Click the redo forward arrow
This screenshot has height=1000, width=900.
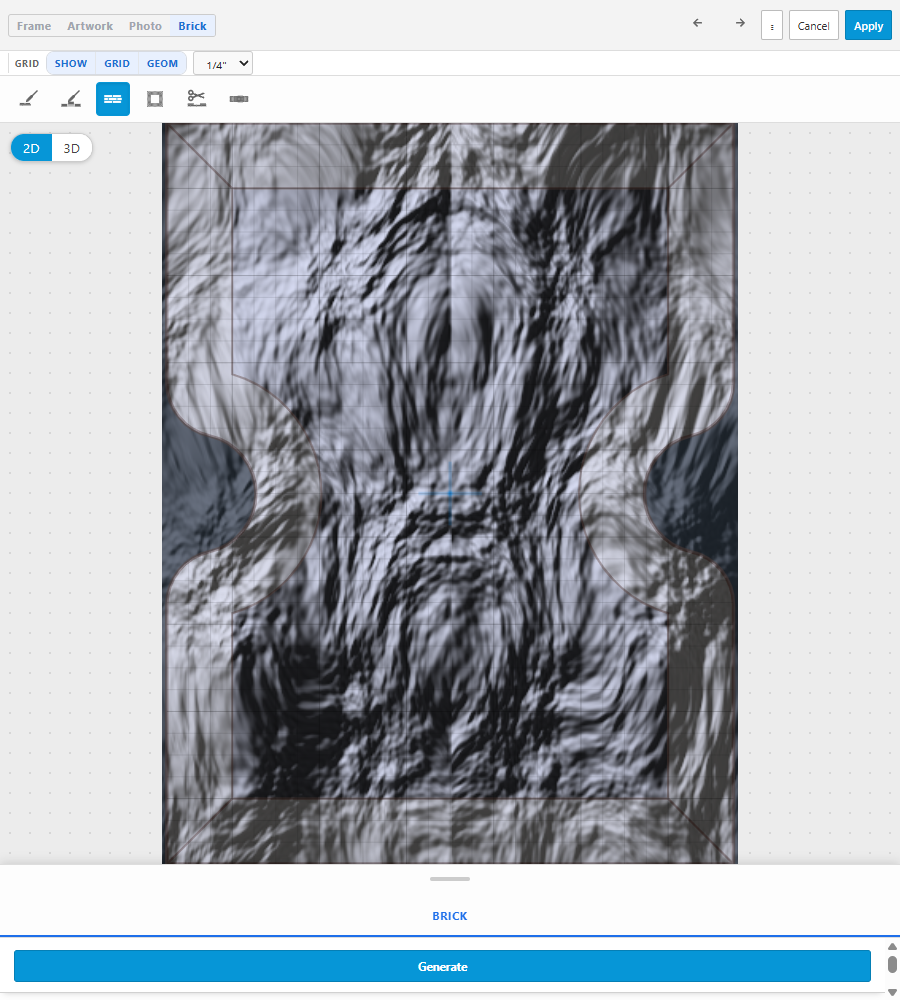[x=740, y=23]
